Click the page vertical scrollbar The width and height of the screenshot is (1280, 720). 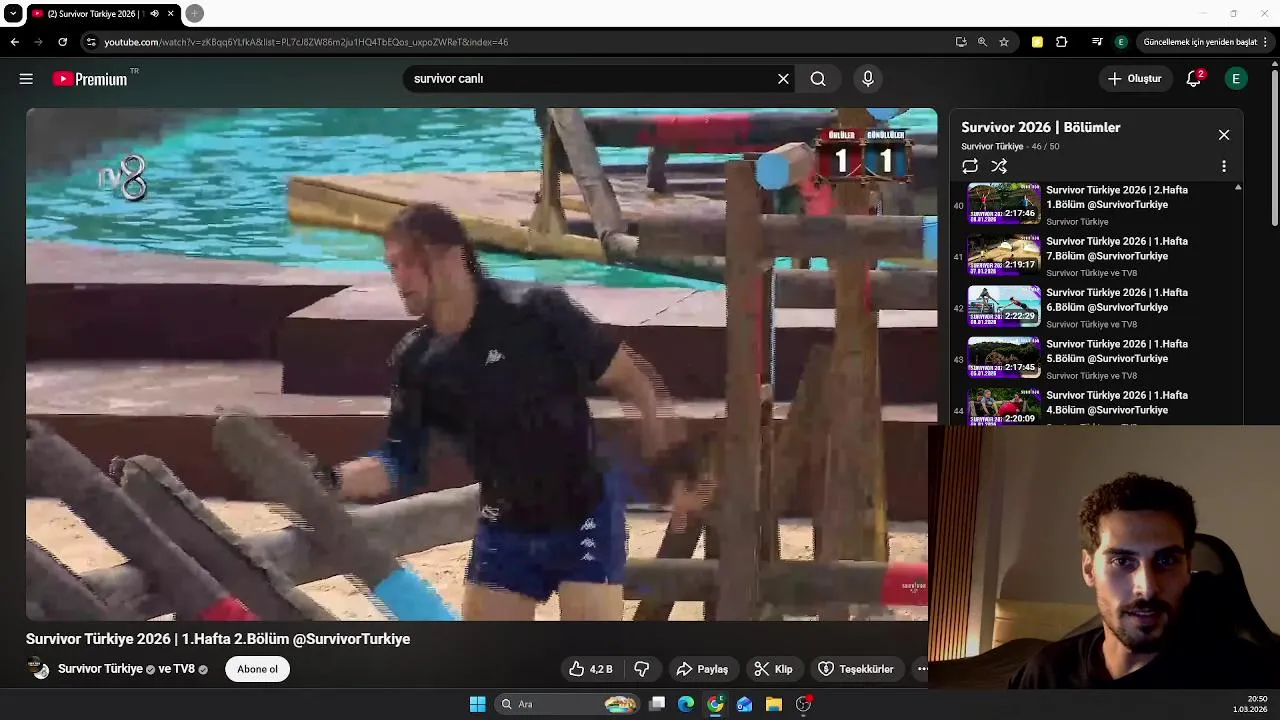tap(1274, 147)
